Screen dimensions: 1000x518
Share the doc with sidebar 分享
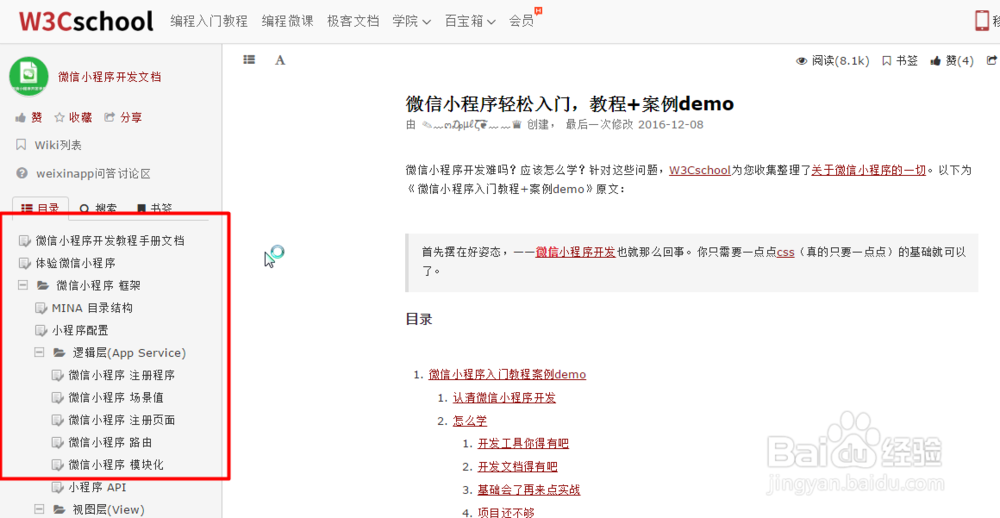[123, 117]
